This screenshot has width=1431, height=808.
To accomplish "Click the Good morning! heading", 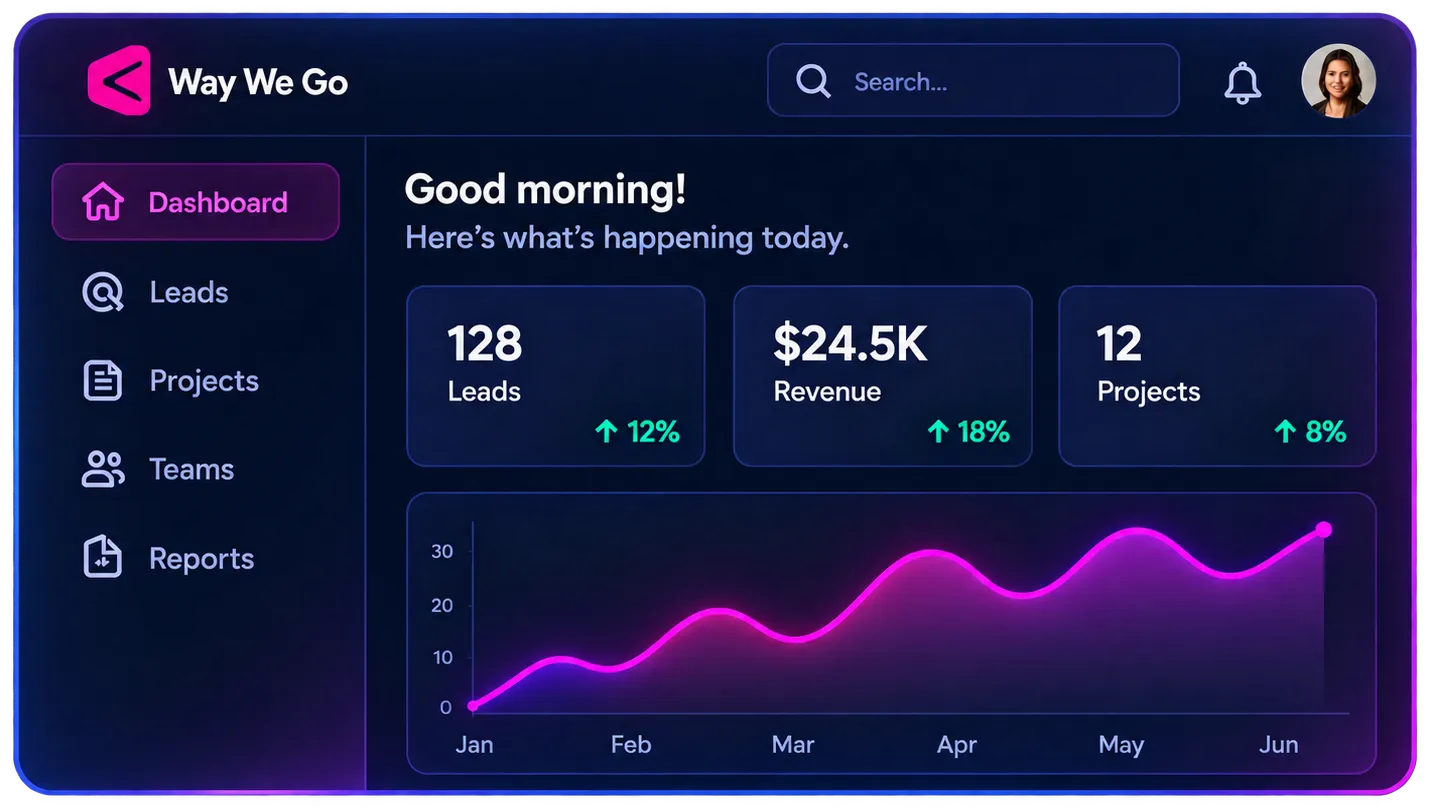I will pyautogui.click(x=545, y=189).
